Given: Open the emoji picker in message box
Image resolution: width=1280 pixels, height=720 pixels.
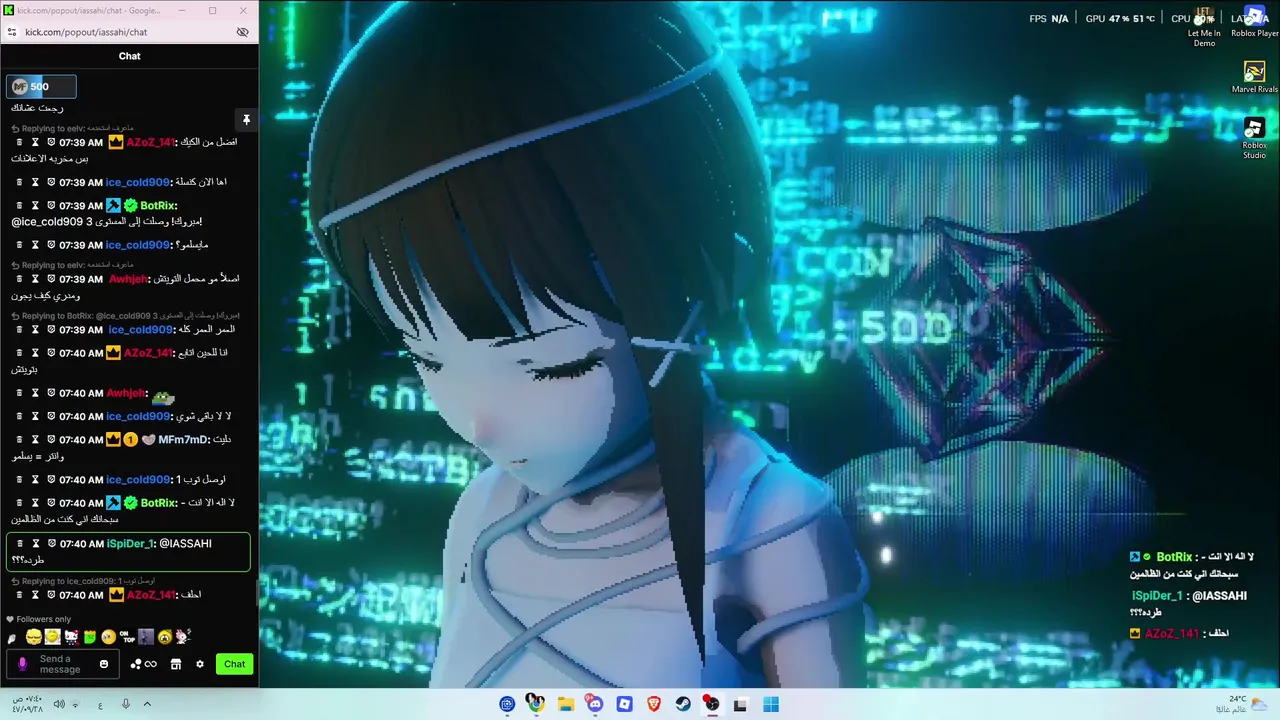Looking at the screenshot, I should (x=104, y=664).
